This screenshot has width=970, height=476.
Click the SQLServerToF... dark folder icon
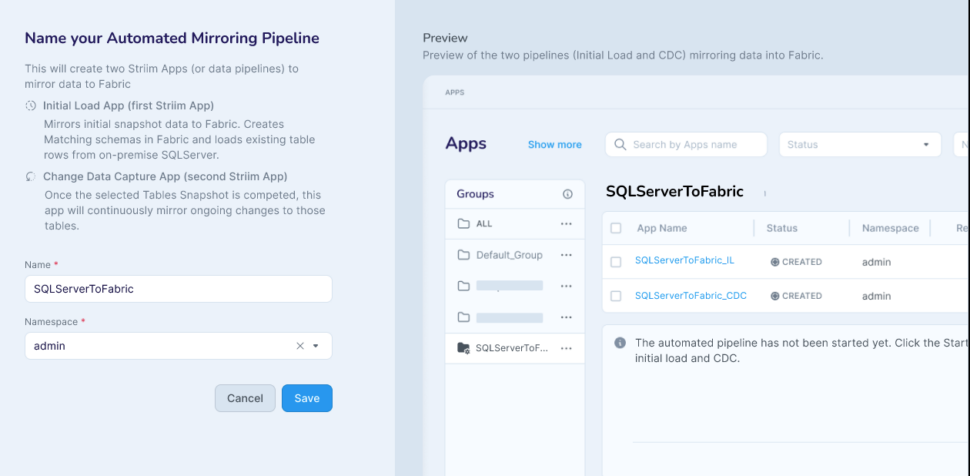[x=463, y=348]
